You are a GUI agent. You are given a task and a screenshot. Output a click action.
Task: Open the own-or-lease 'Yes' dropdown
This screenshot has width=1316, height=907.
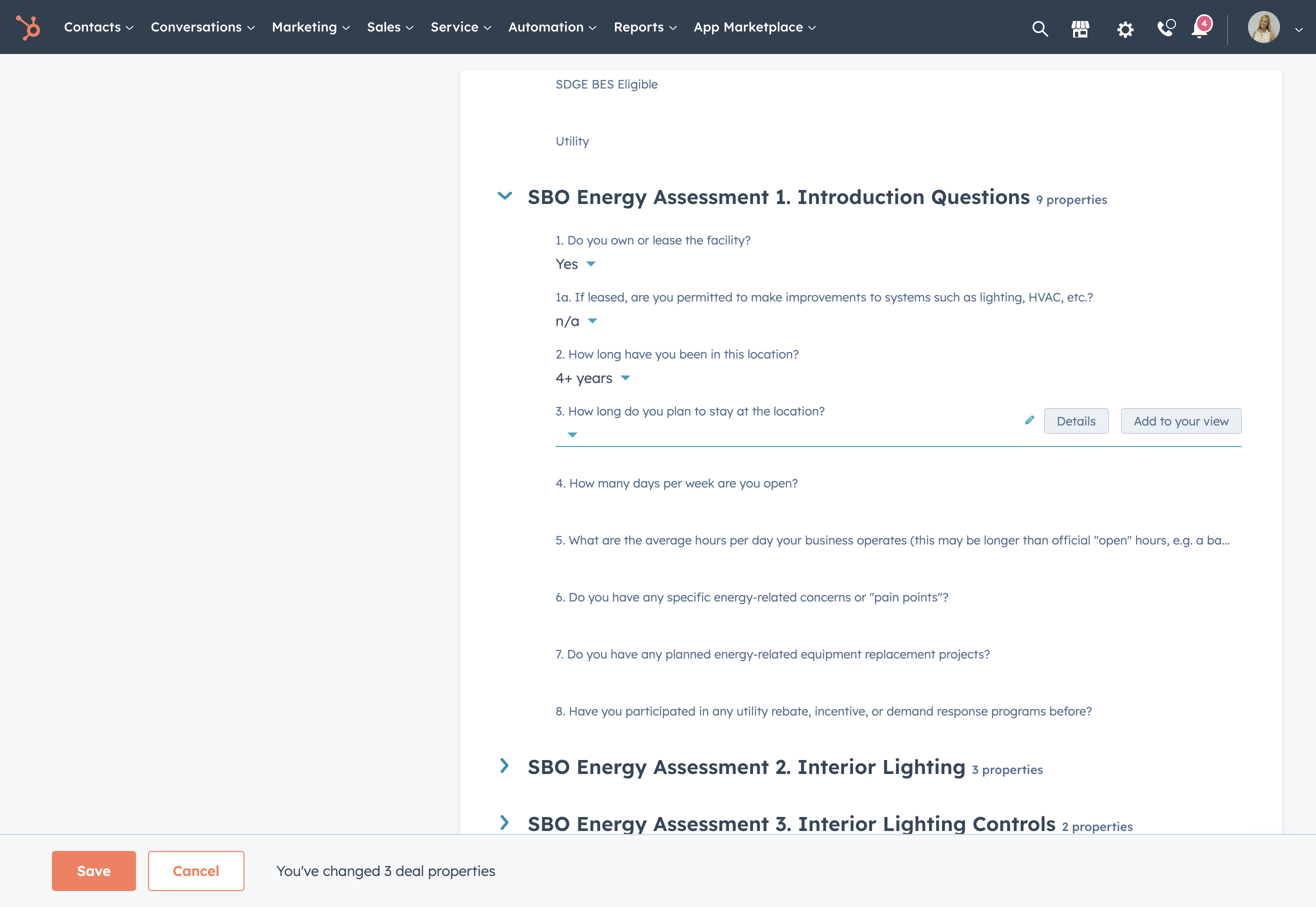coord(575,264)
